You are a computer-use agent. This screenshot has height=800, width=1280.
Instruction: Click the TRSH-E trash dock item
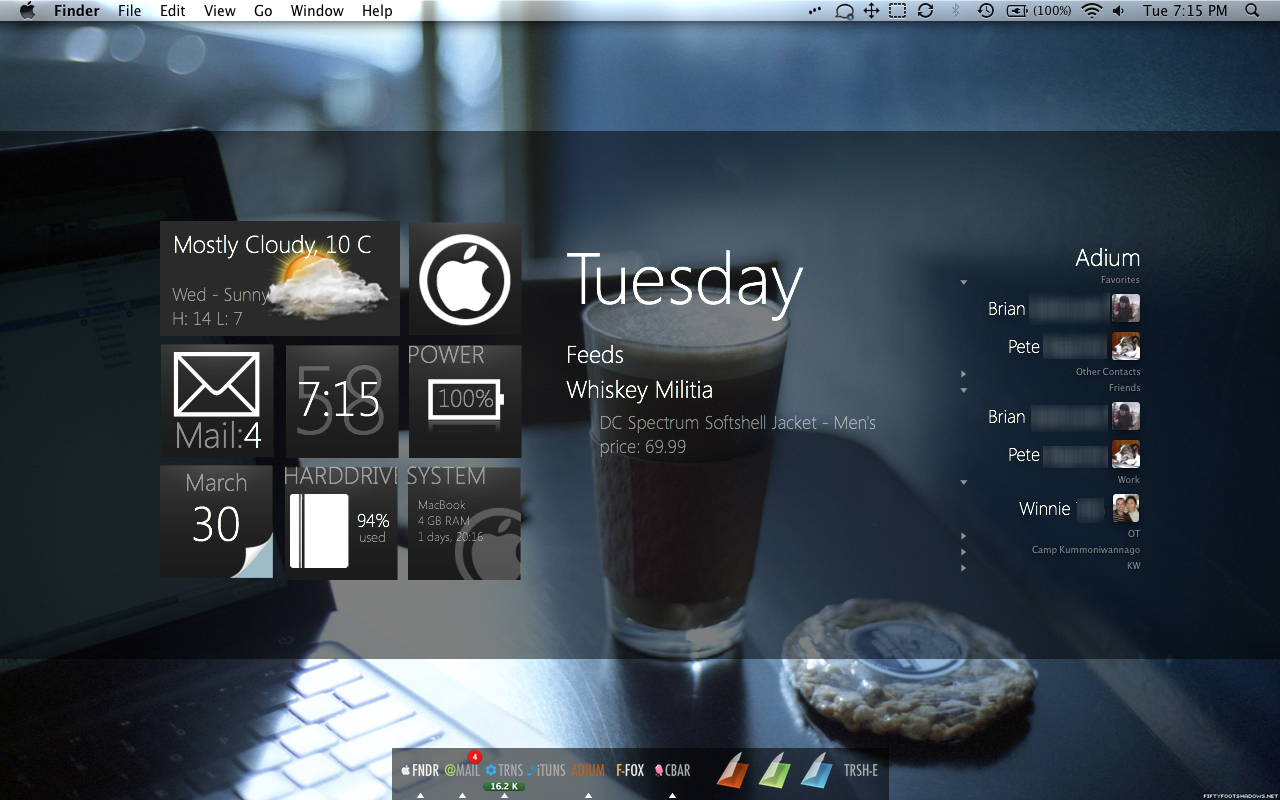(x=860, y=771)
